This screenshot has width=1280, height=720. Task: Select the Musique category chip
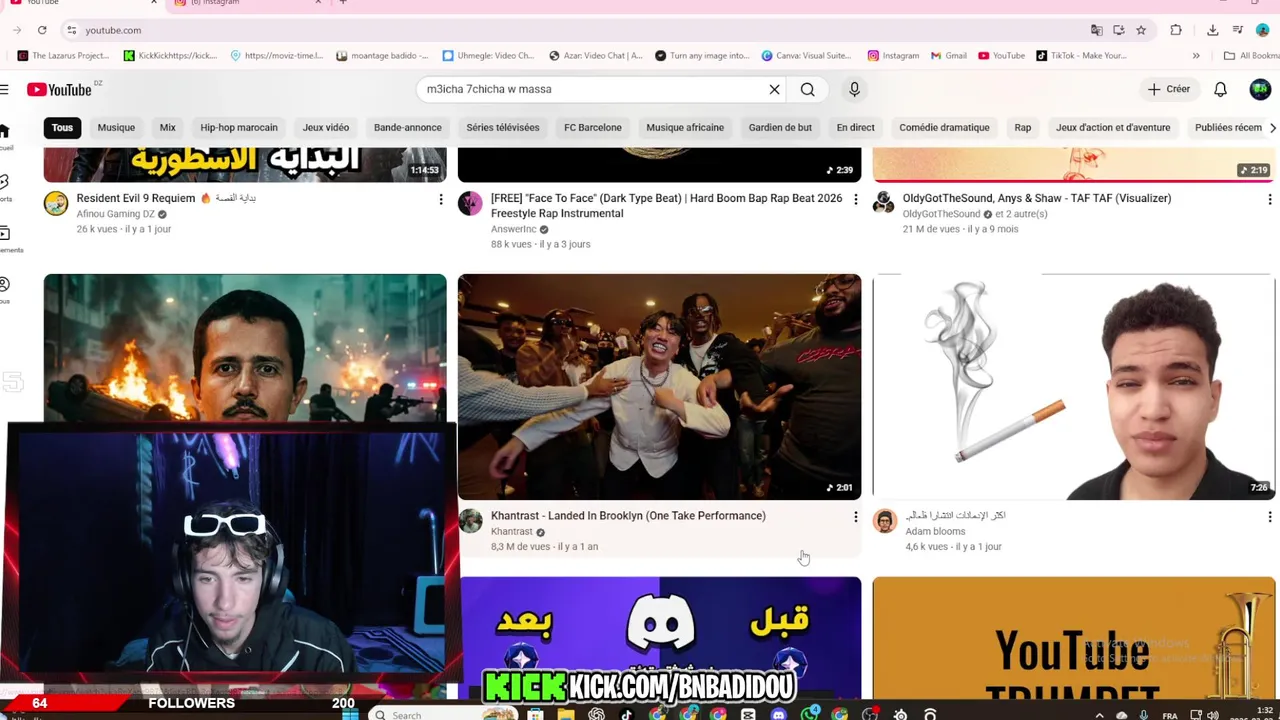pyautogui.click(x=116, y=128)
